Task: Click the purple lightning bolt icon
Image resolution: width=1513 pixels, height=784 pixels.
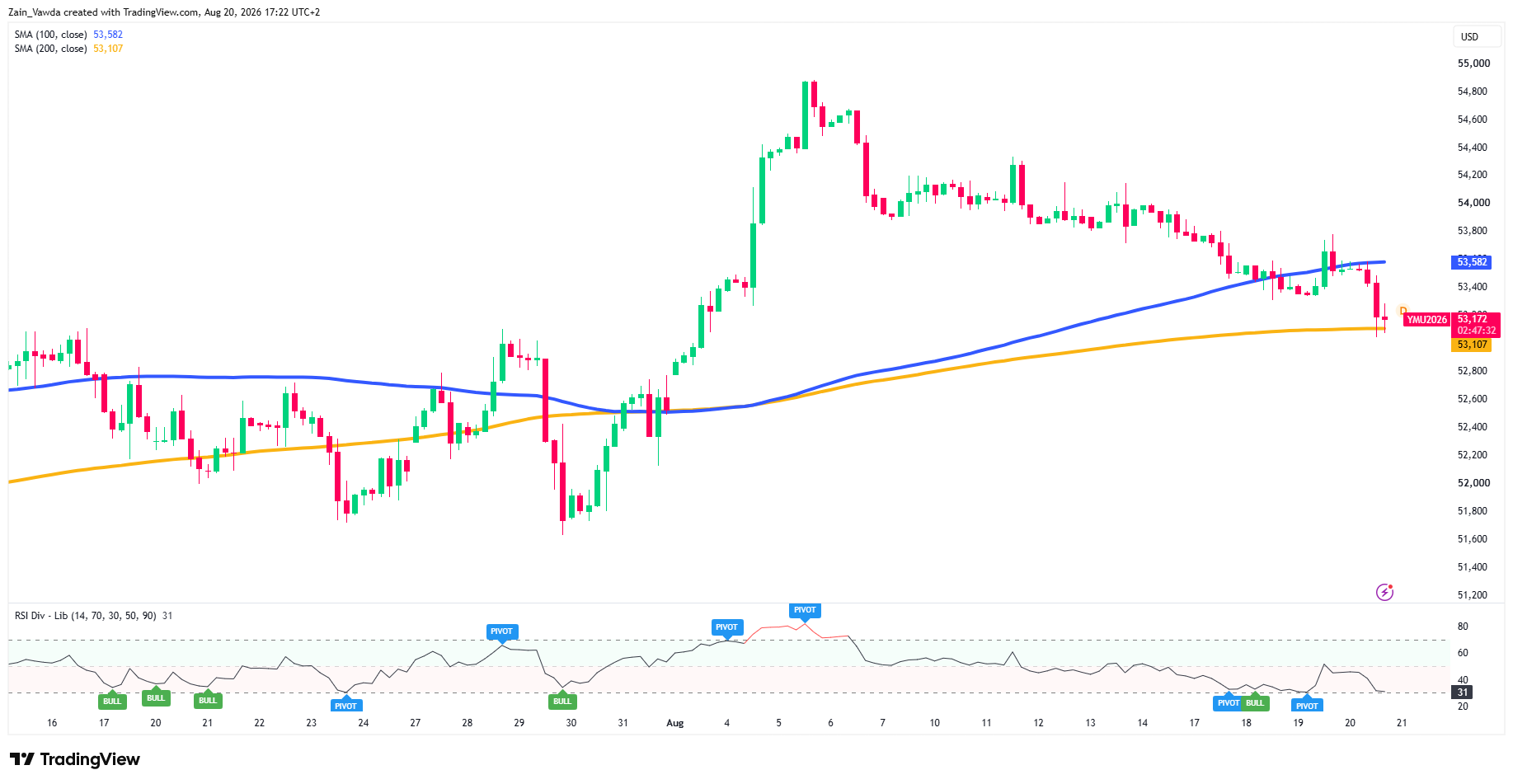Action: pos(1384,592)
